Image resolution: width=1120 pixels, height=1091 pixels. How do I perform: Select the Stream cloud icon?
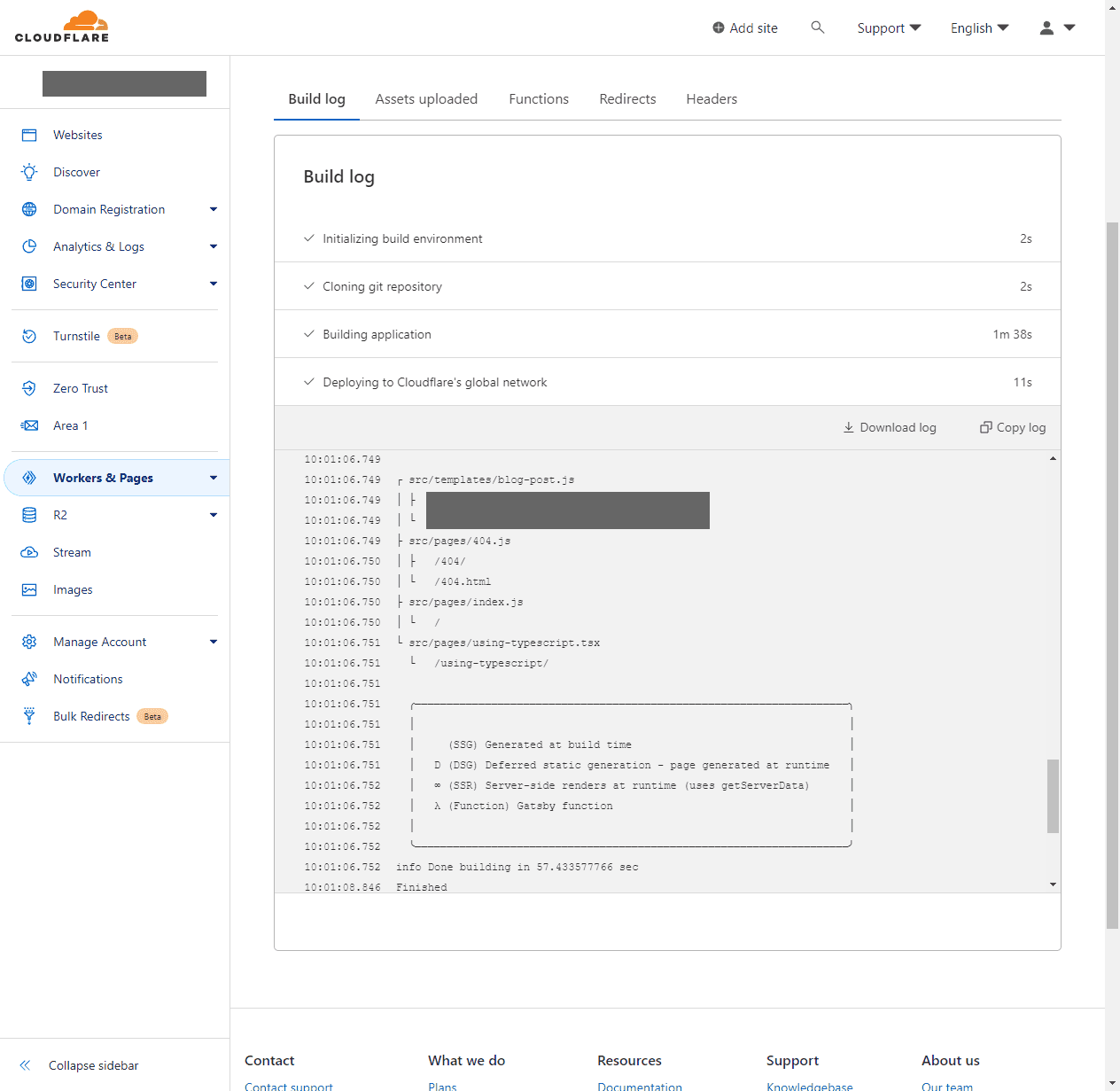[x=29, y=552]
